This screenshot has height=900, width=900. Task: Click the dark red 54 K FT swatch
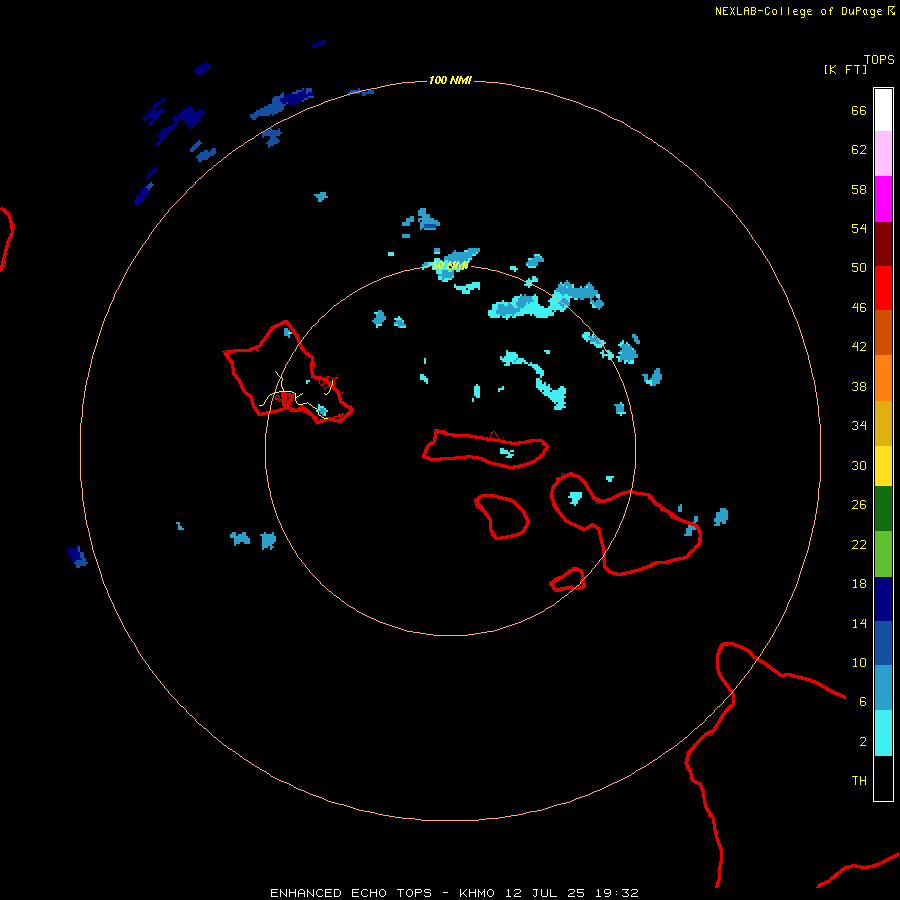[x=883, y=243]
